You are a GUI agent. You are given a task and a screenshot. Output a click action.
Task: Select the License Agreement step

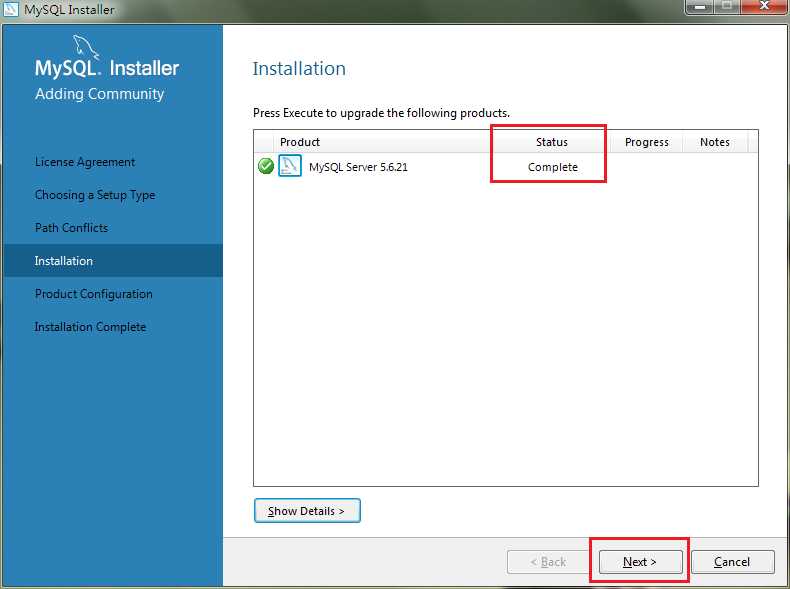[85, 162]
